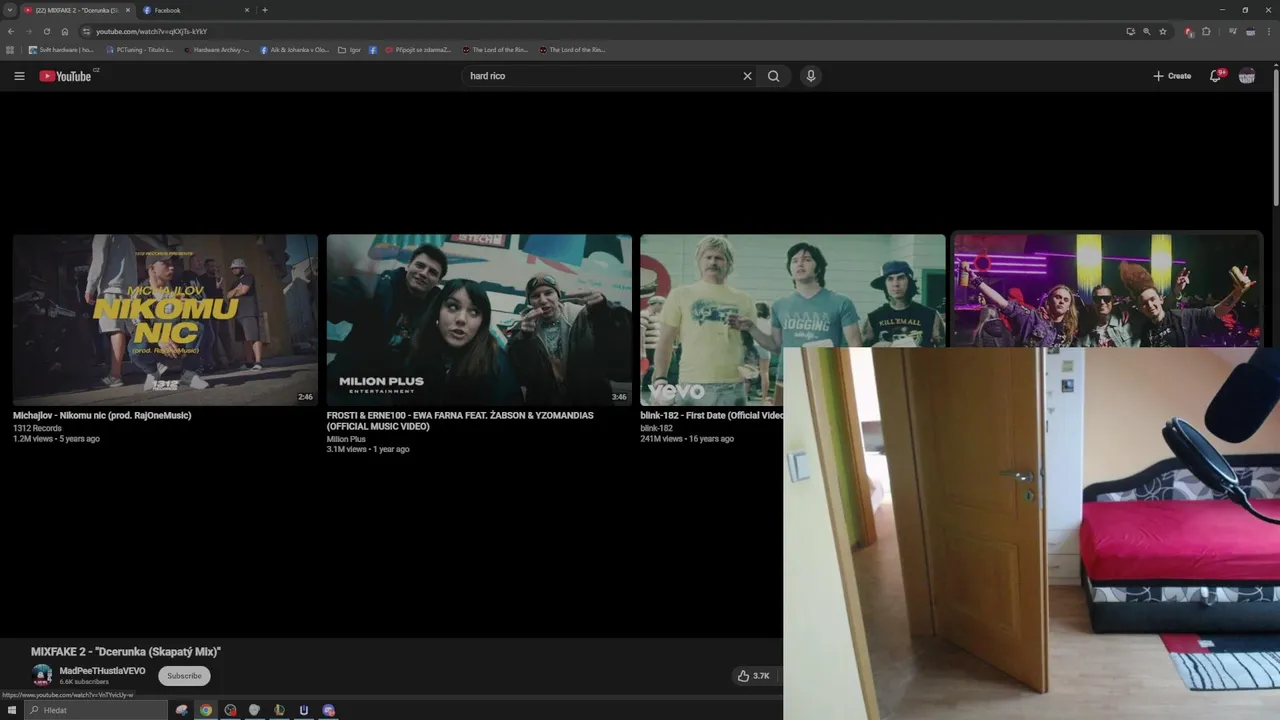The image size is (1280, 720).
Task: Open YouTube notifications bell
Action: (1215, 76)
